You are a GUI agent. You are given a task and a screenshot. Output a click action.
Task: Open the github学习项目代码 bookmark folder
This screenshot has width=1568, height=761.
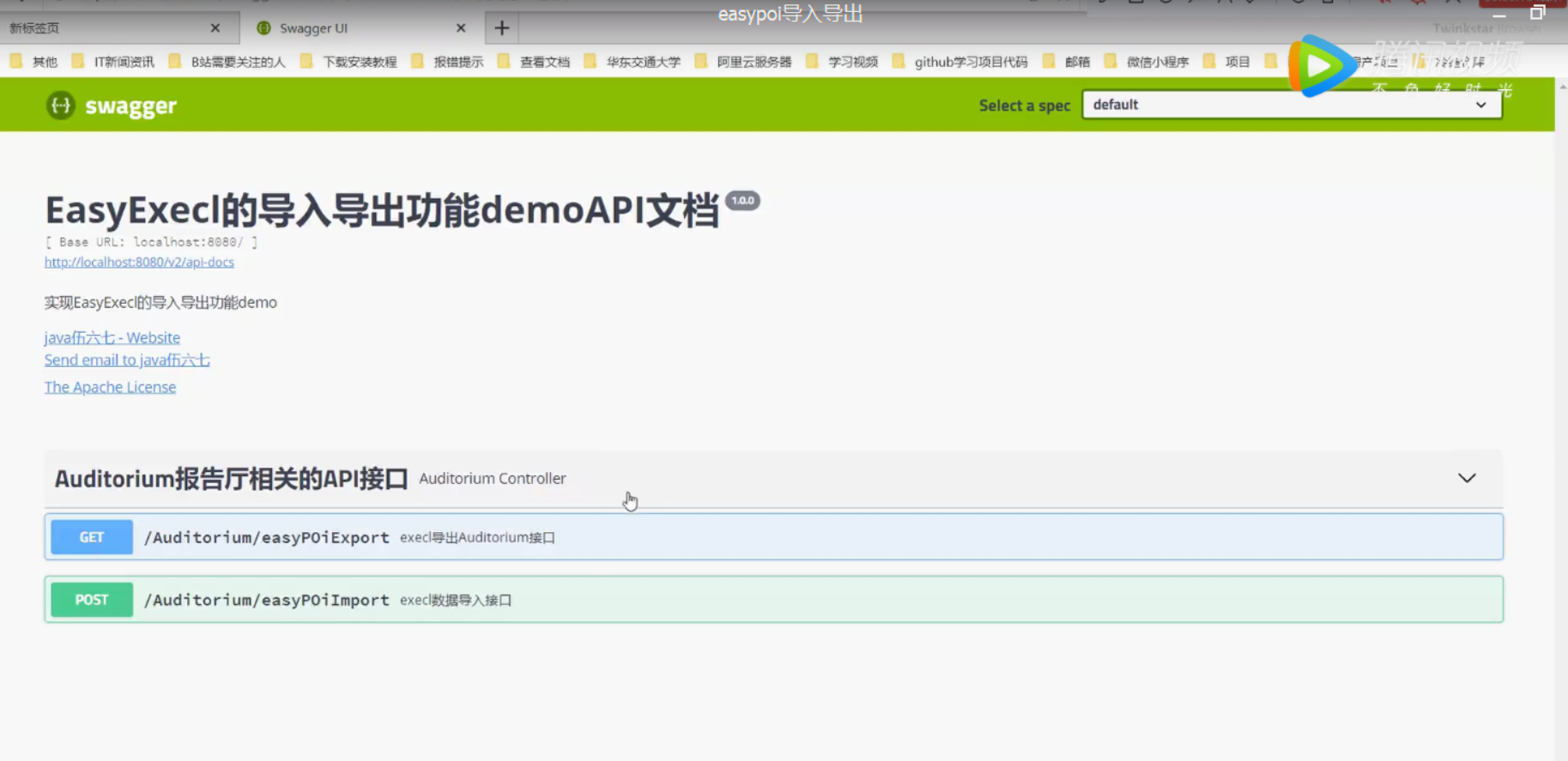(x=960, y=62)
